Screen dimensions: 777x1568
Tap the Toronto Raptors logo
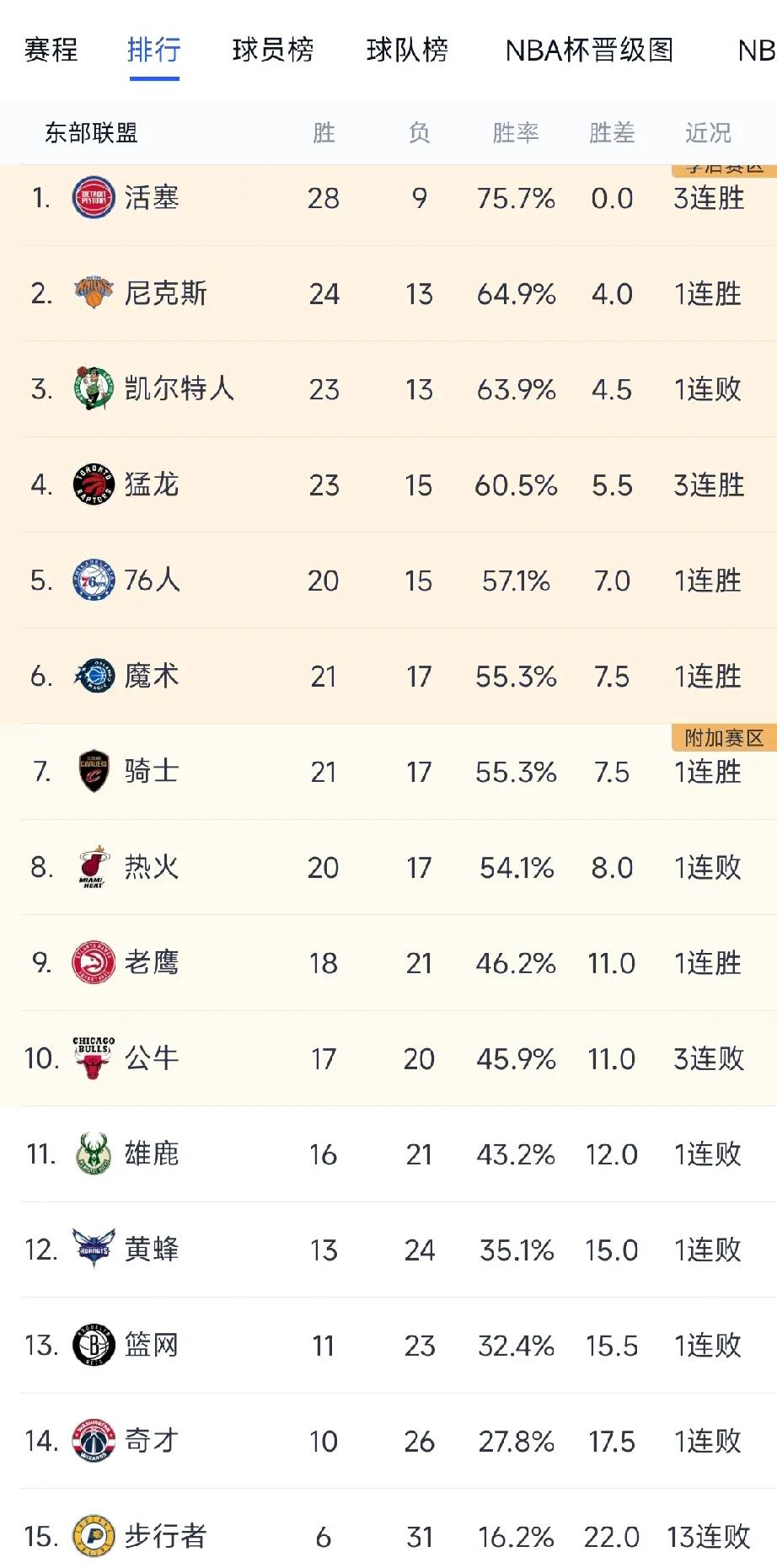coord(94,484)
